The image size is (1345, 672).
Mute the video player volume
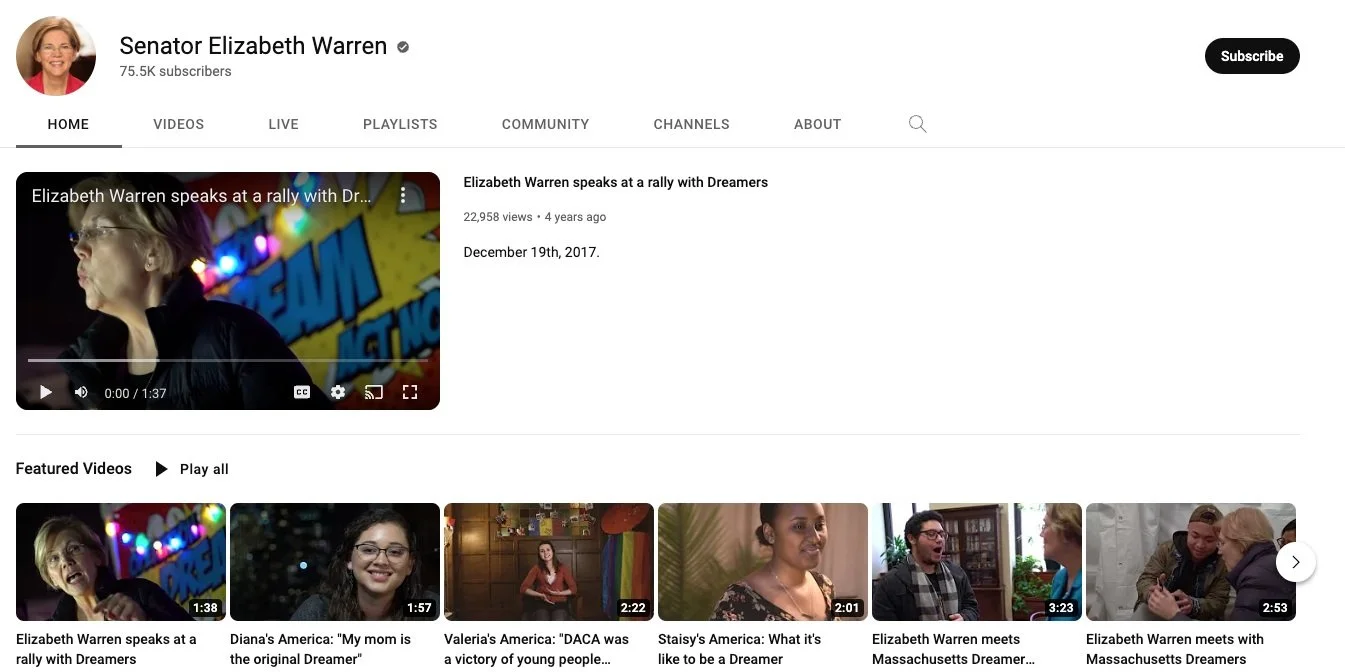pyautogui.click(x=81, y=392)
